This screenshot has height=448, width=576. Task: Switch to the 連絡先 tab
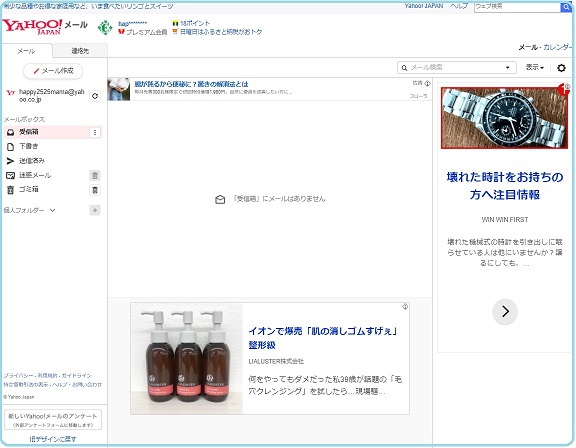coord(80,51)
